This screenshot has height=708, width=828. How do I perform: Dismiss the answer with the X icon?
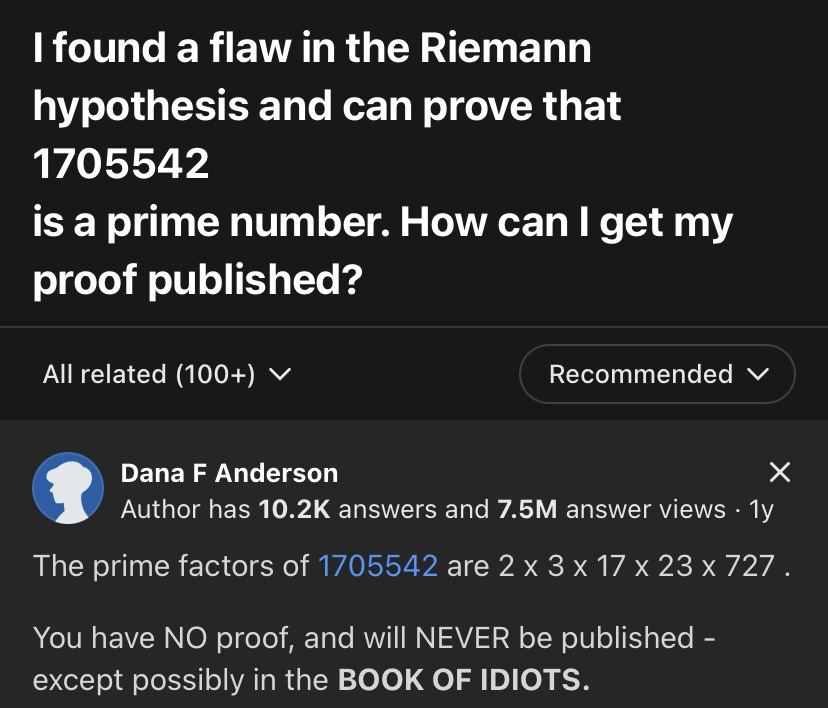[779, 472]
